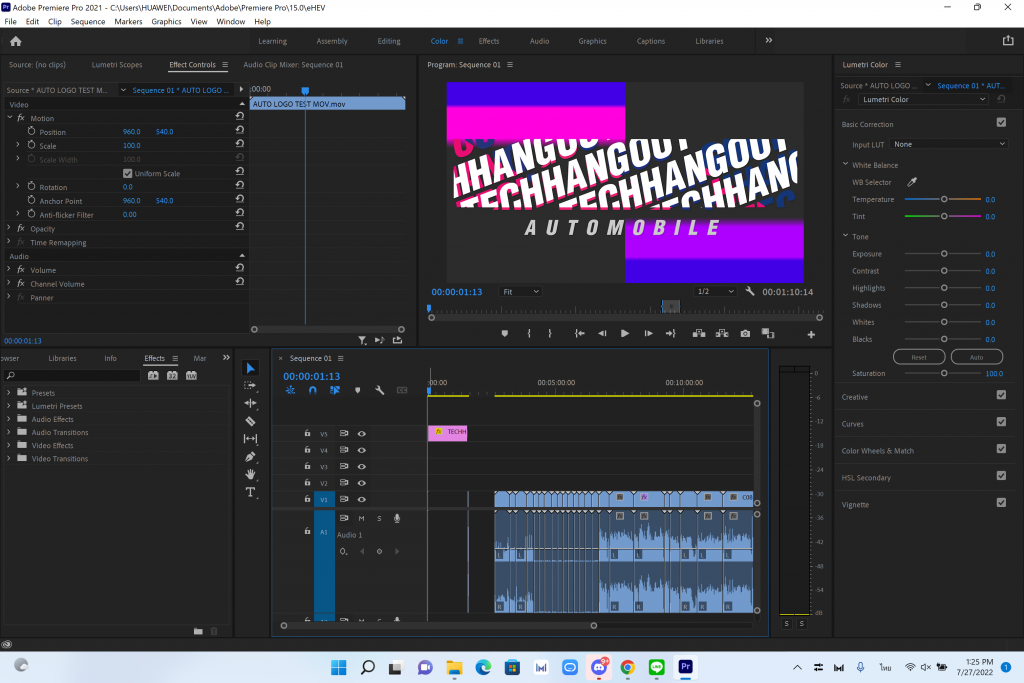Click the Exposure slider handle
The image size is (1024, 683).
click(x=944, y=253)
